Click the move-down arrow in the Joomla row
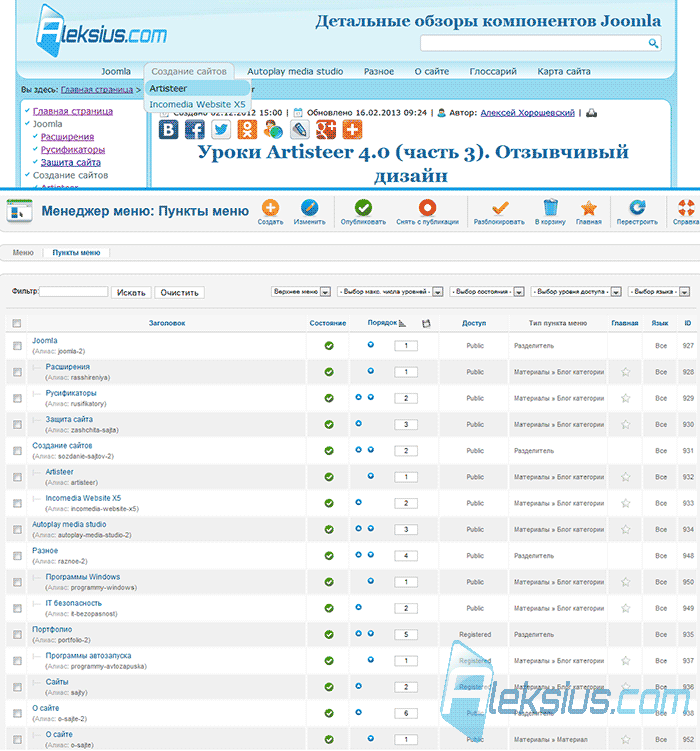Screen dimensions: 700x751 coord(371,344)
